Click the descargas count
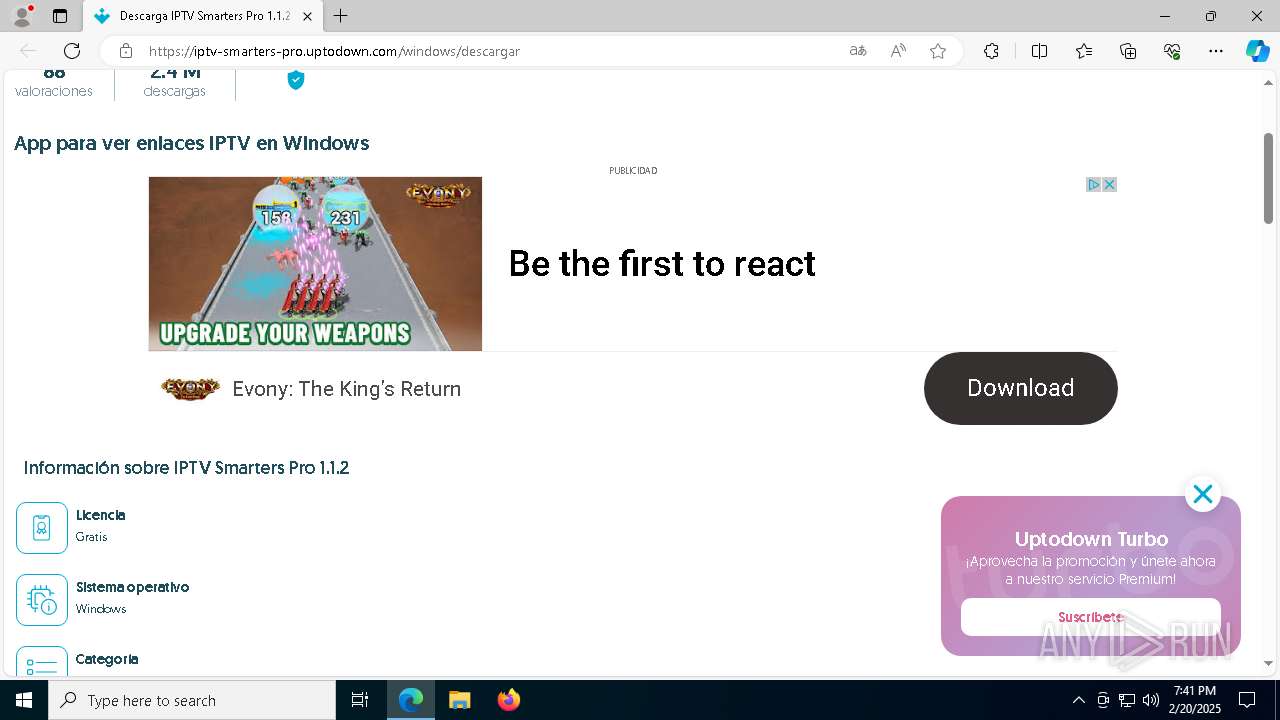The width and height of the screenshot is (1280, 720). click(x=175, y=73)
